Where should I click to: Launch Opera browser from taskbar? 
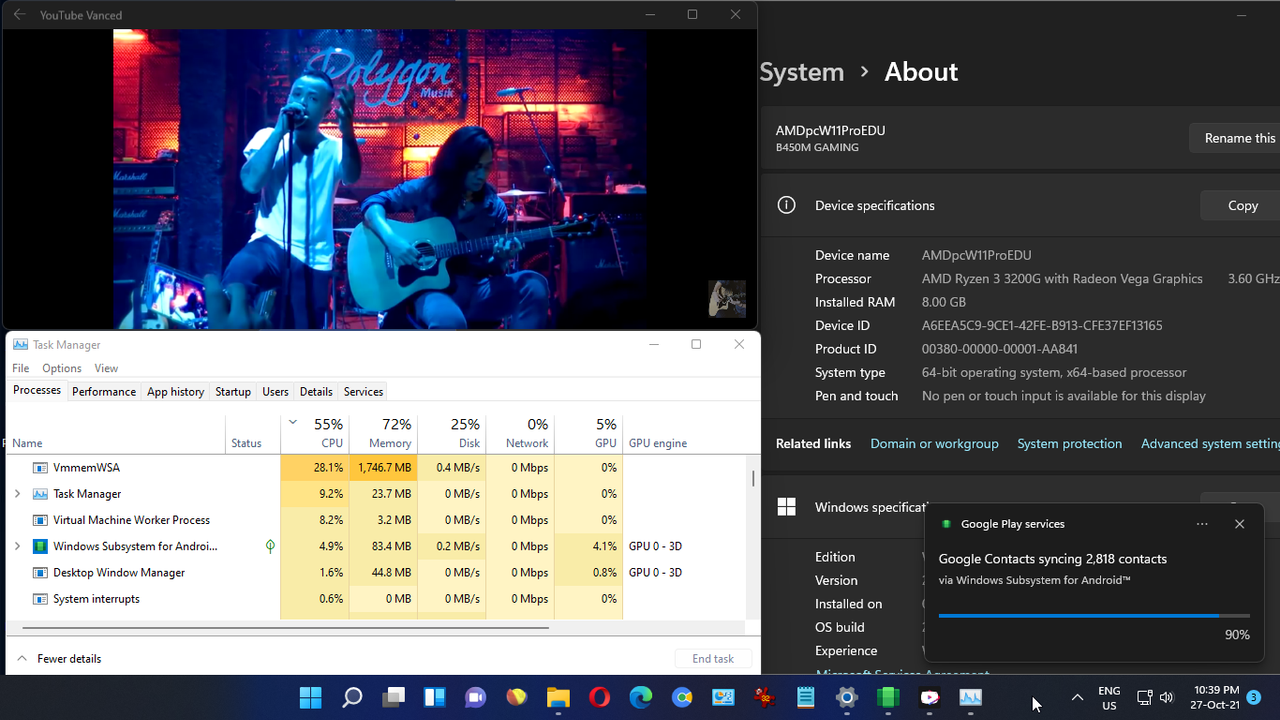(x=599, y=697)
